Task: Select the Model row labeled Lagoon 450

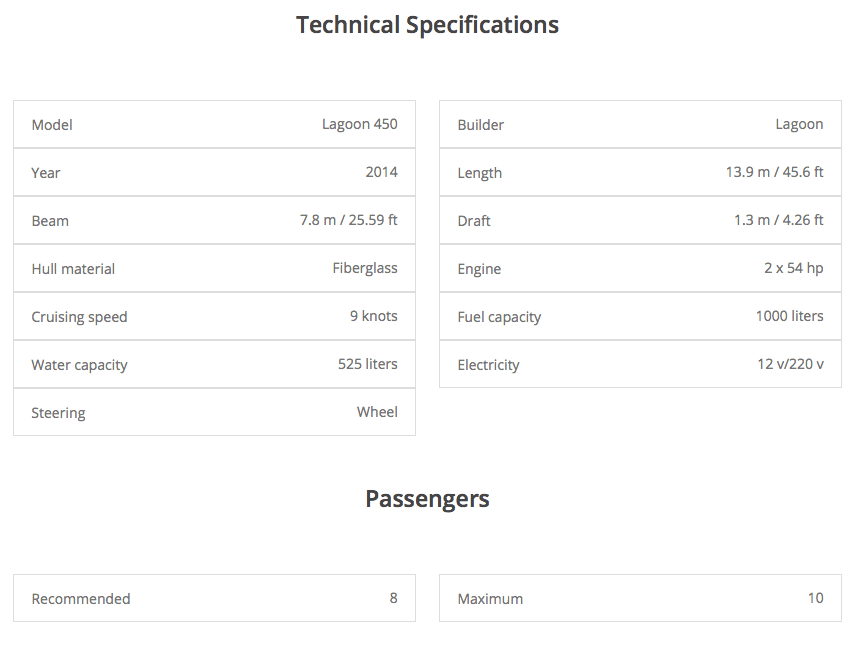Action: (215, 124)
